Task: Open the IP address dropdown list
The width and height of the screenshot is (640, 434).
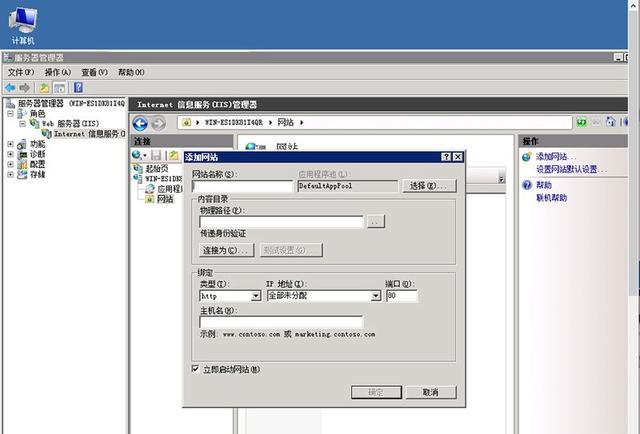Action: [x=376, y=296]
